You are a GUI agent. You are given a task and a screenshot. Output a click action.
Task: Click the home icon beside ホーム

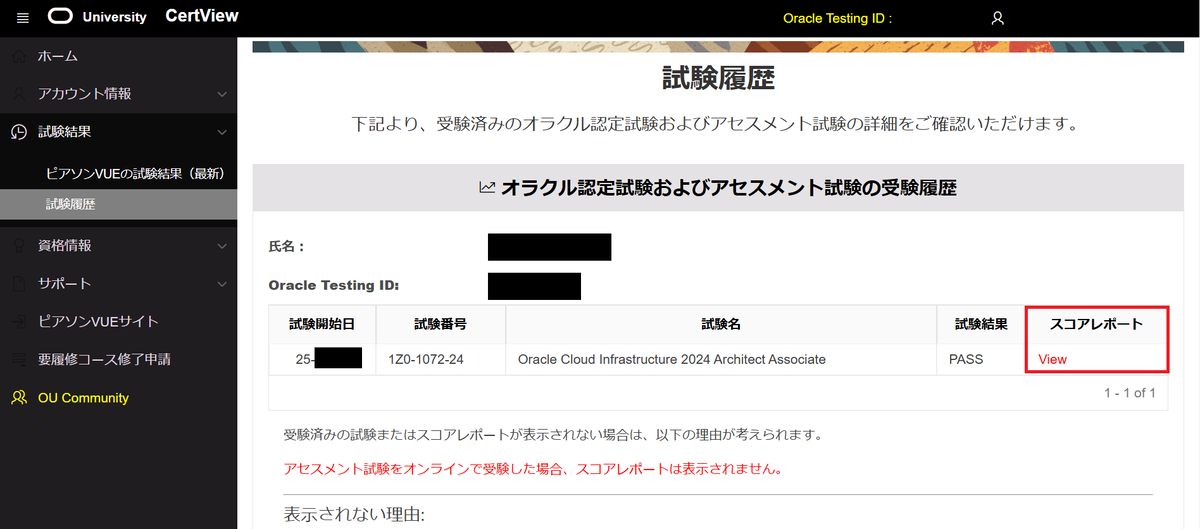(x=18, y=56)
